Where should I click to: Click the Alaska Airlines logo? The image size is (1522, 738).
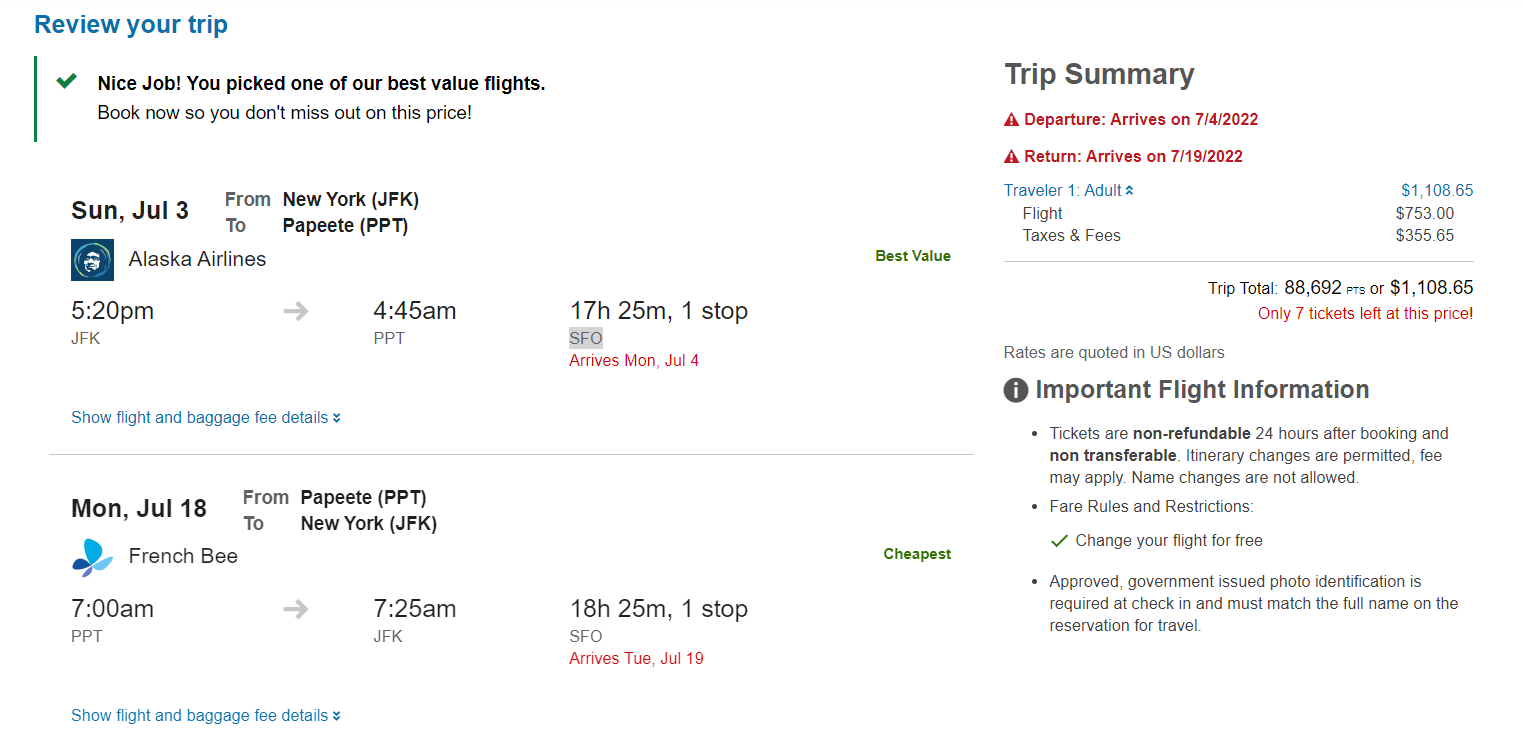click(x=92, y=259)
